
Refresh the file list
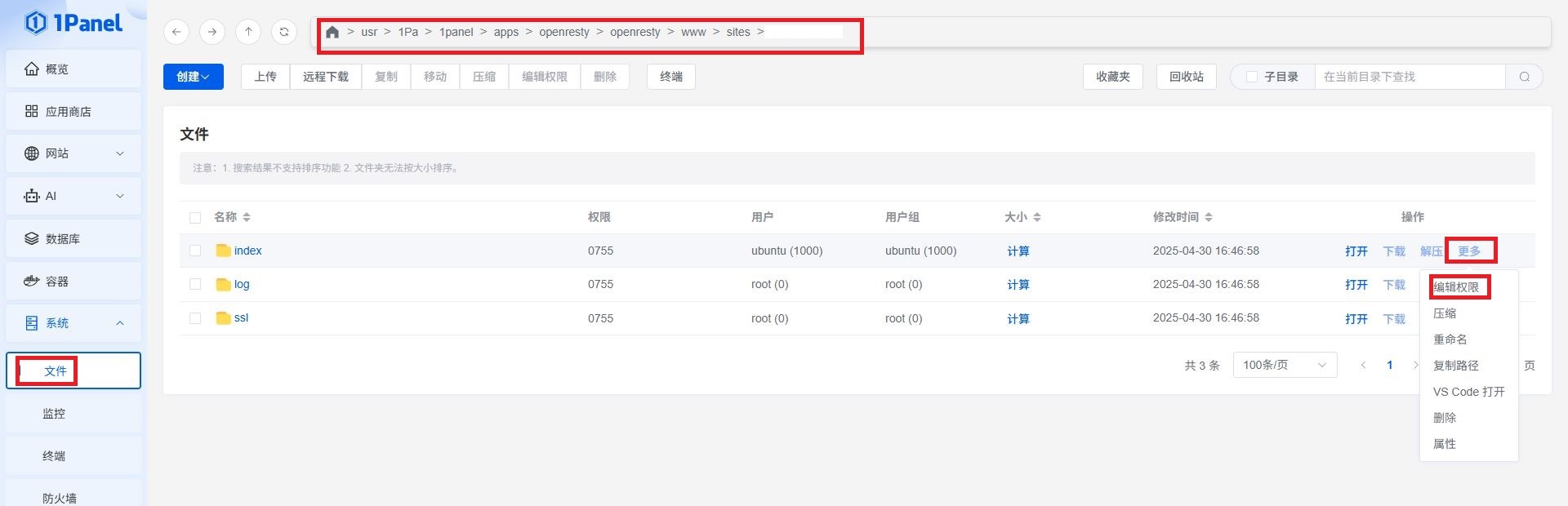(x=284, y=32)
